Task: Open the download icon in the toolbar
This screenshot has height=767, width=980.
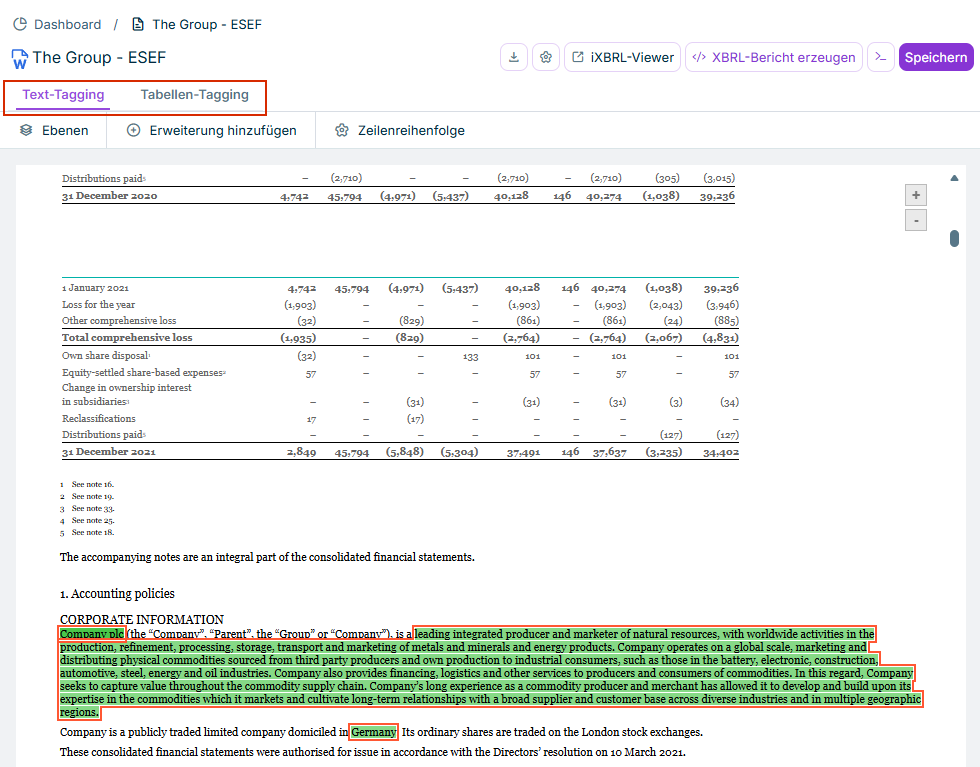Action: (x=513, y=57)
